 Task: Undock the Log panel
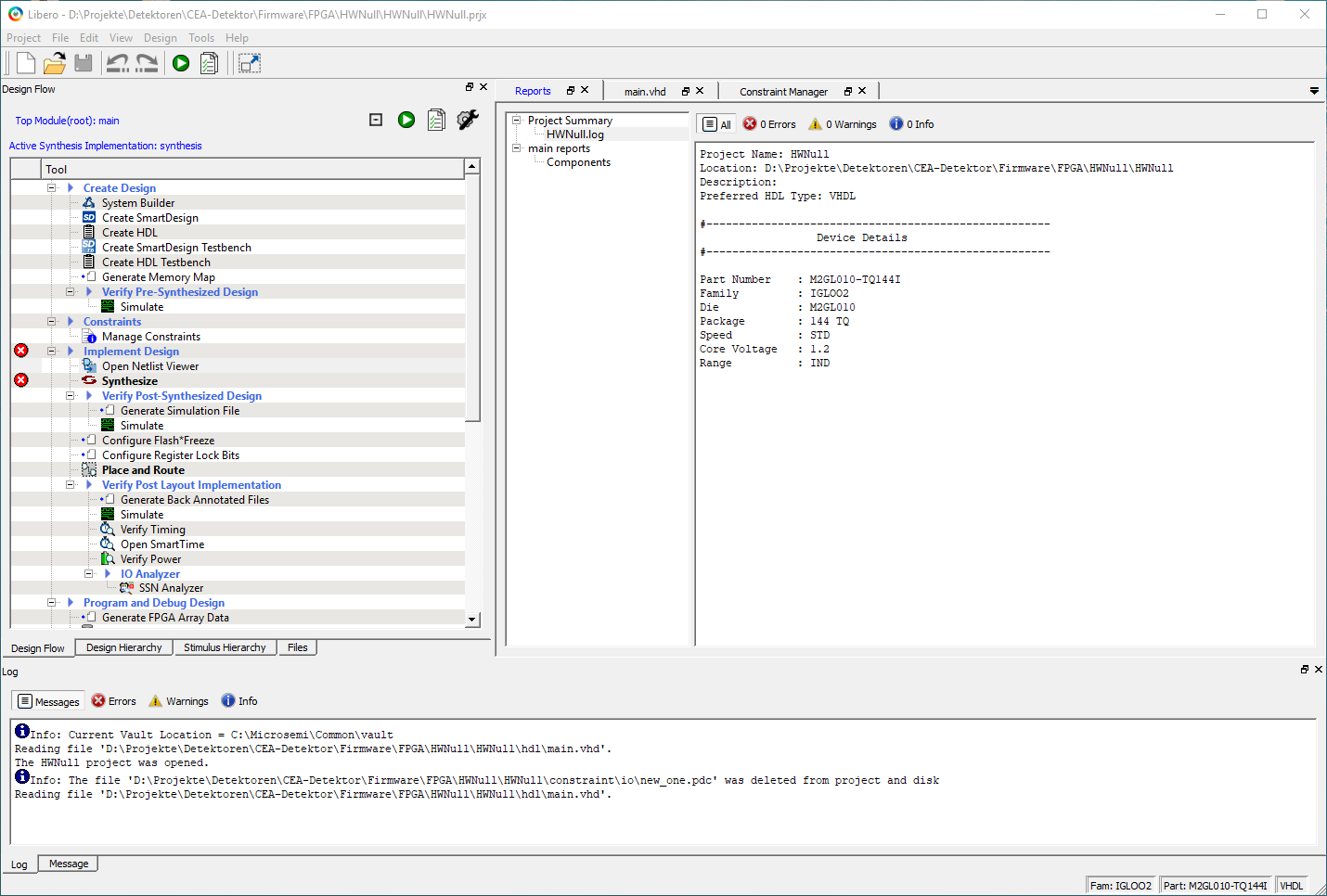point(1305,669)
